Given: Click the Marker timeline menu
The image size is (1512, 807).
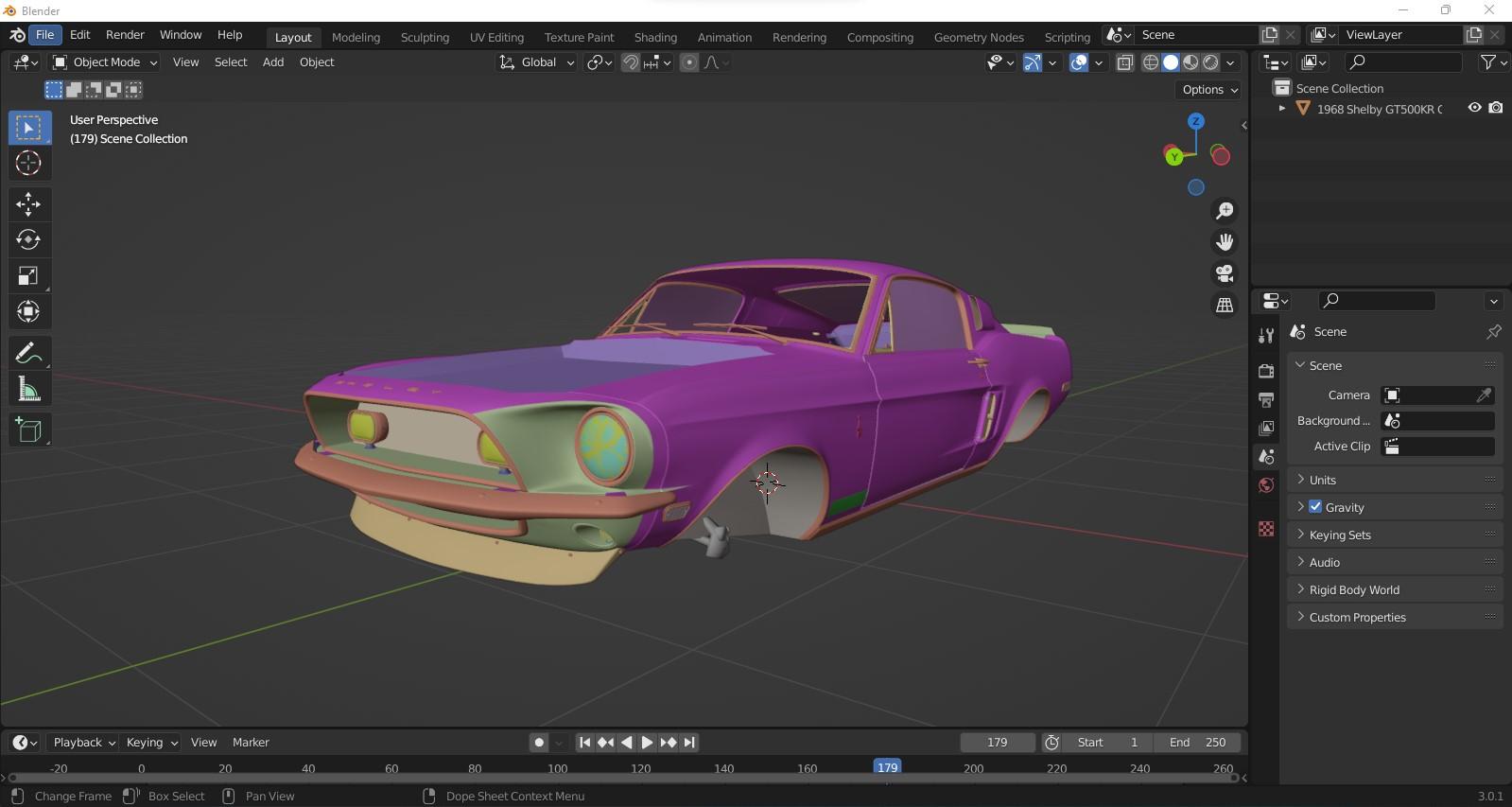Looking at the screenshot, I should [x=251, y=743].
